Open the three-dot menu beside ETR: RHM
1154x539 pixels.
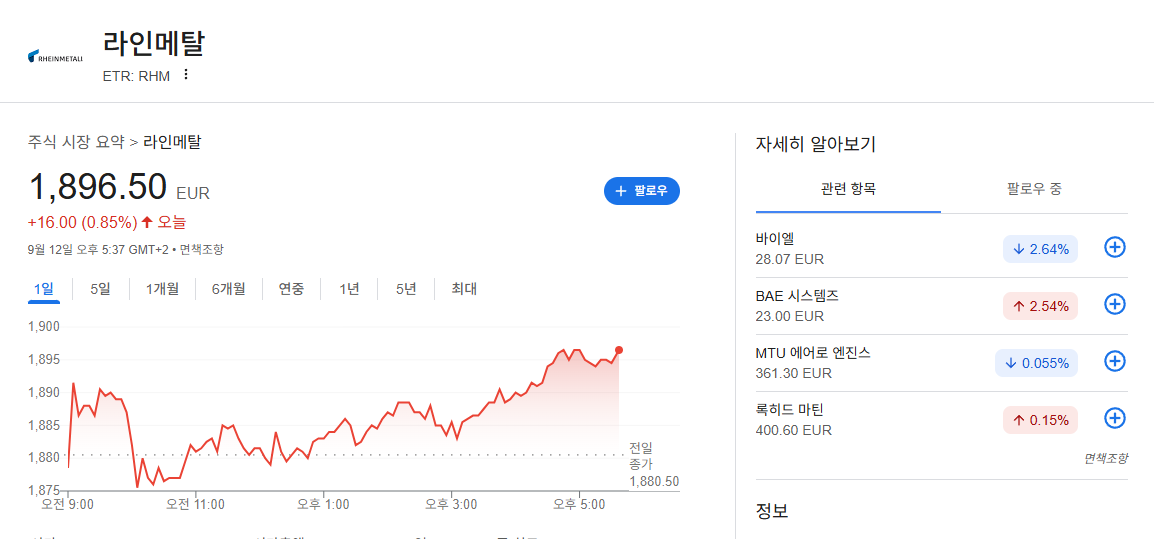pos(185,74)
